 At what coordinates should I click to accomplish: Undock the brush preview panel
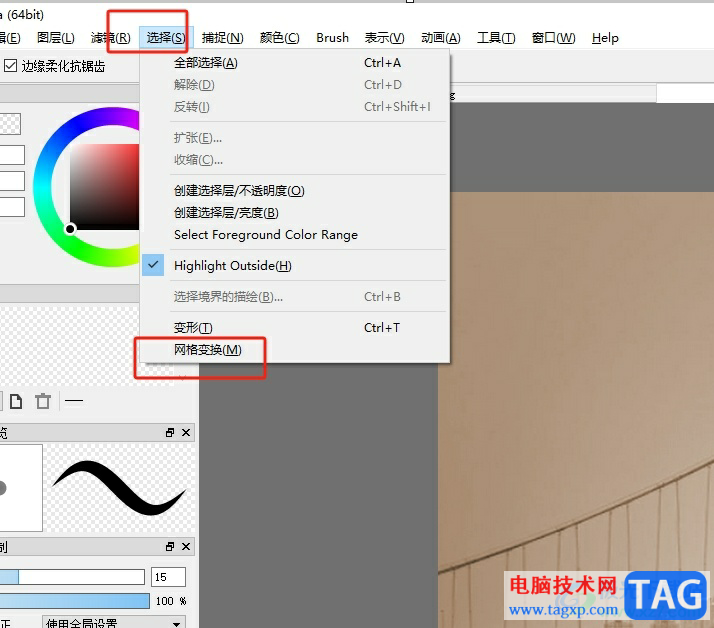click(170, 432)
